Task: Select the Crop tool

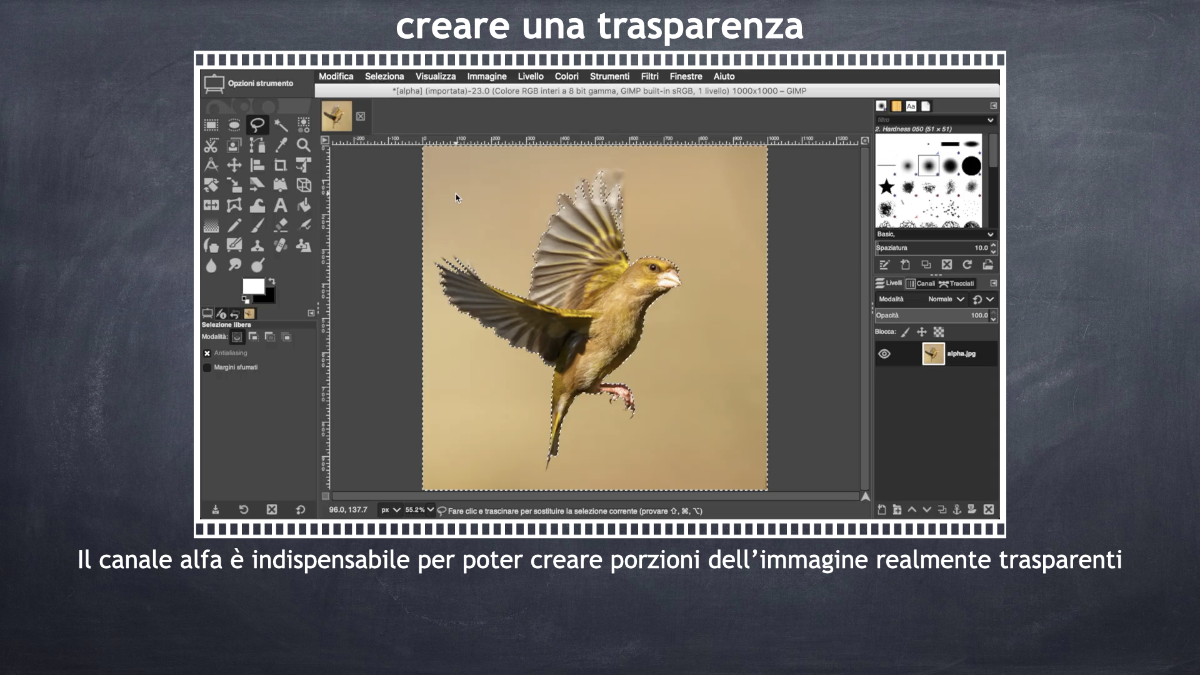Action: click(281, 165)
